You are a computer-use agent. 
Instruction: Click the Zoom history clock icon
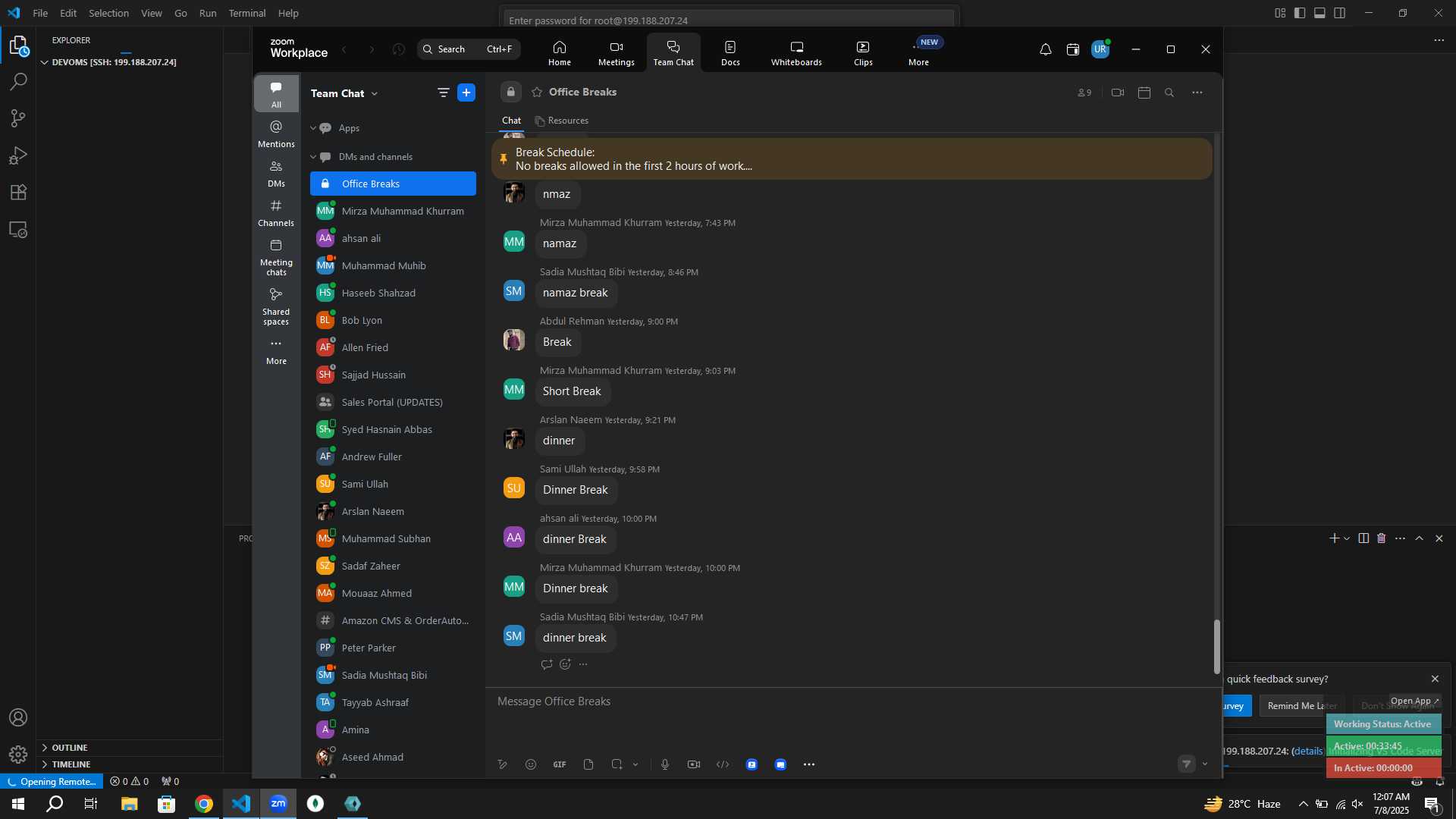pyautogui.click(x=399, y=49)
